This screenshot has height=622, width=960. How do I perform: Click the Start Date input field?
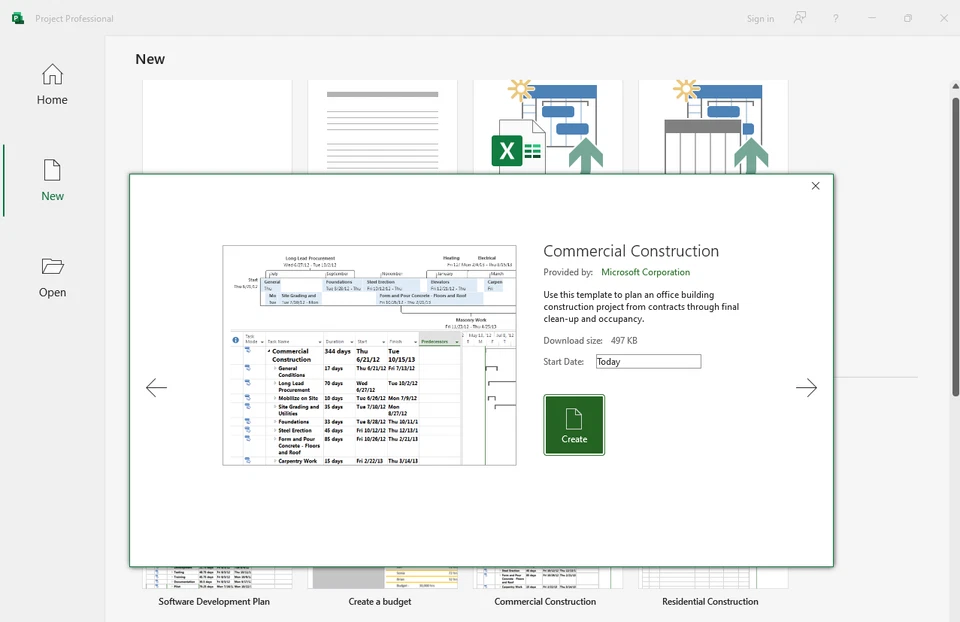(x=647, y=361)
